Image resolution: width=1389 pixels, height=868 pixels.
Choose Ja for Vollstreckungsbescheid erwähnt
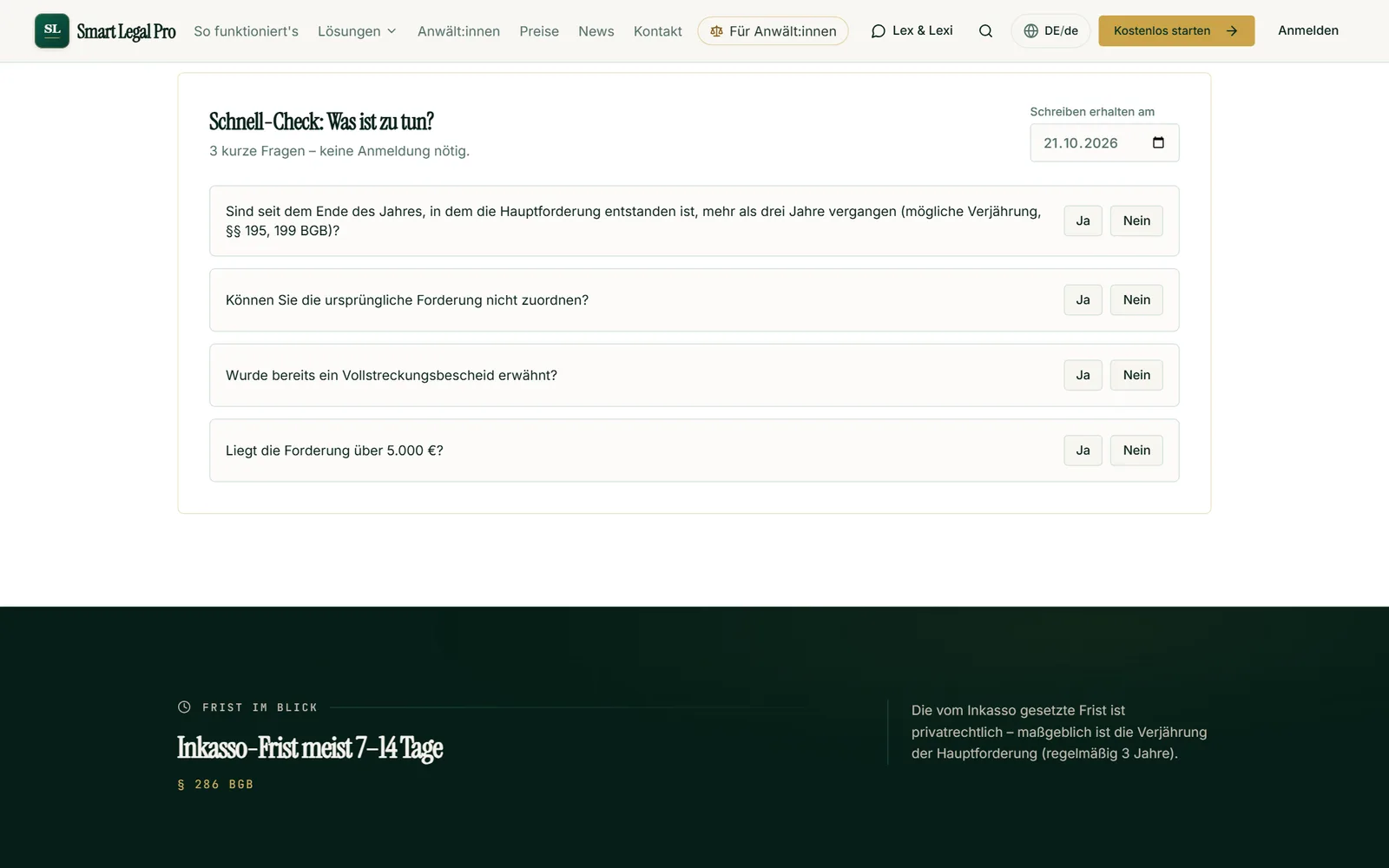(x=1083, y=375)
